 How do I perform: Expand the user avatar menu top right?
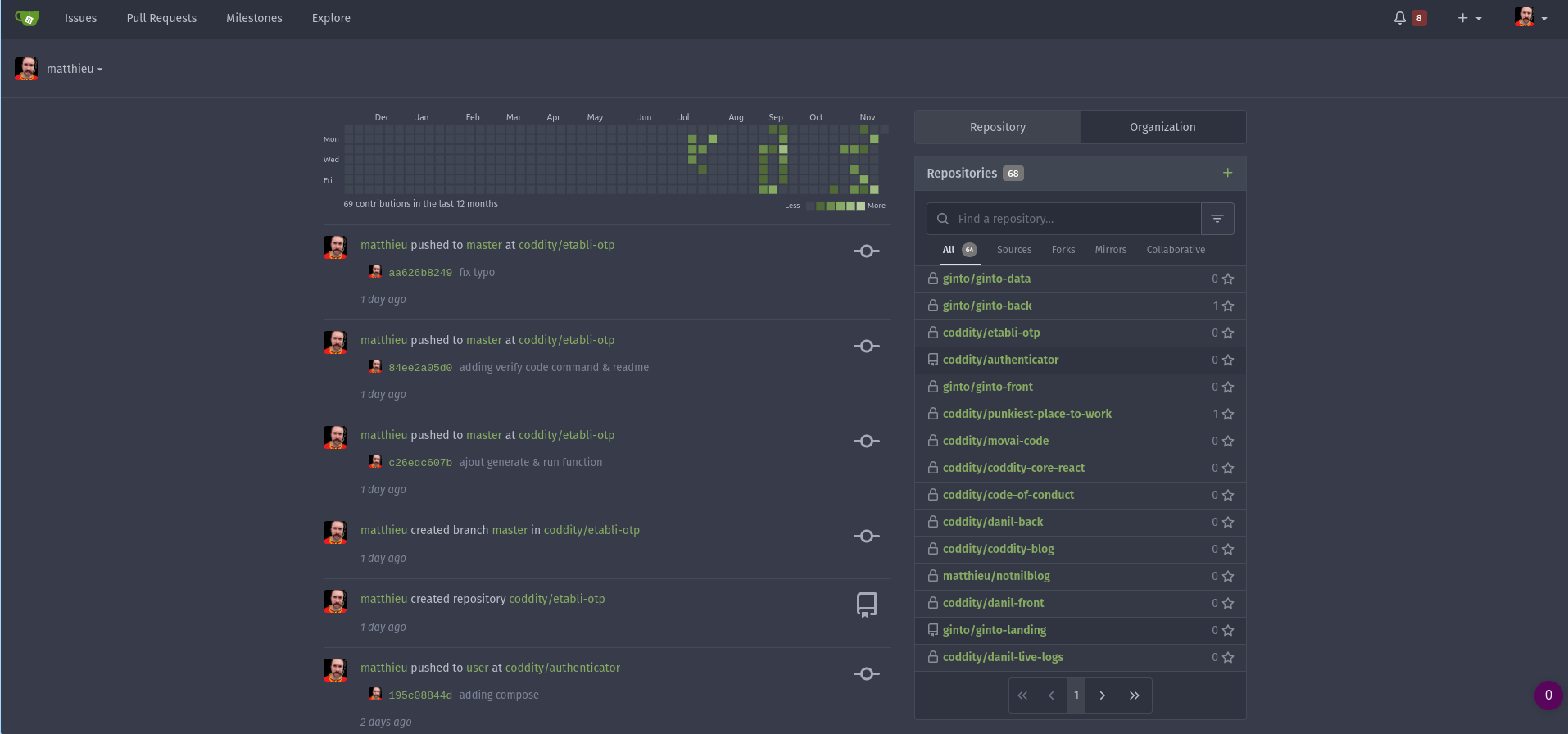click(x=1530, y=18)
